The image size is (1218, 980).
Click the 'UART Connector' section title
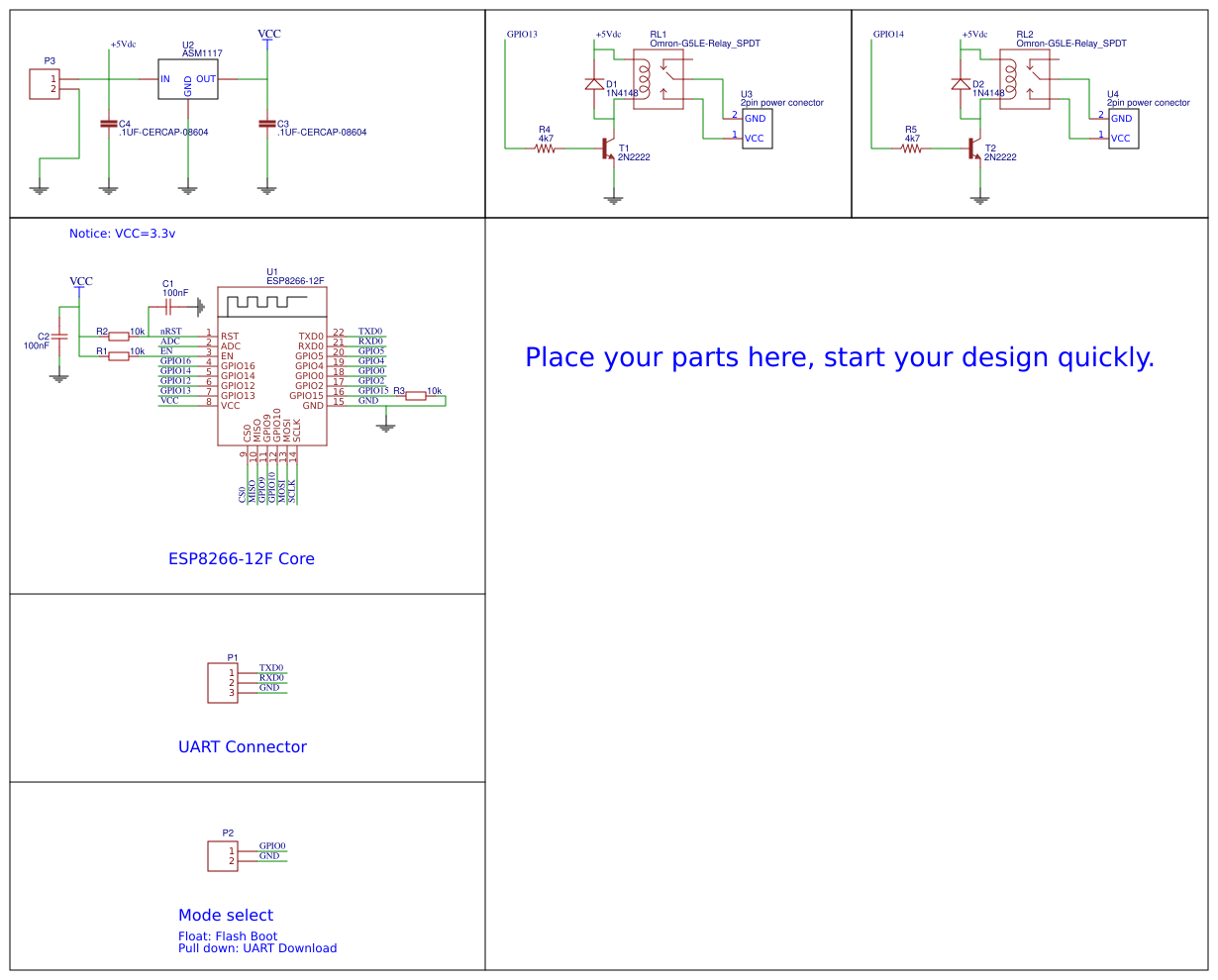pyautogui.click(x=243, y=746)
